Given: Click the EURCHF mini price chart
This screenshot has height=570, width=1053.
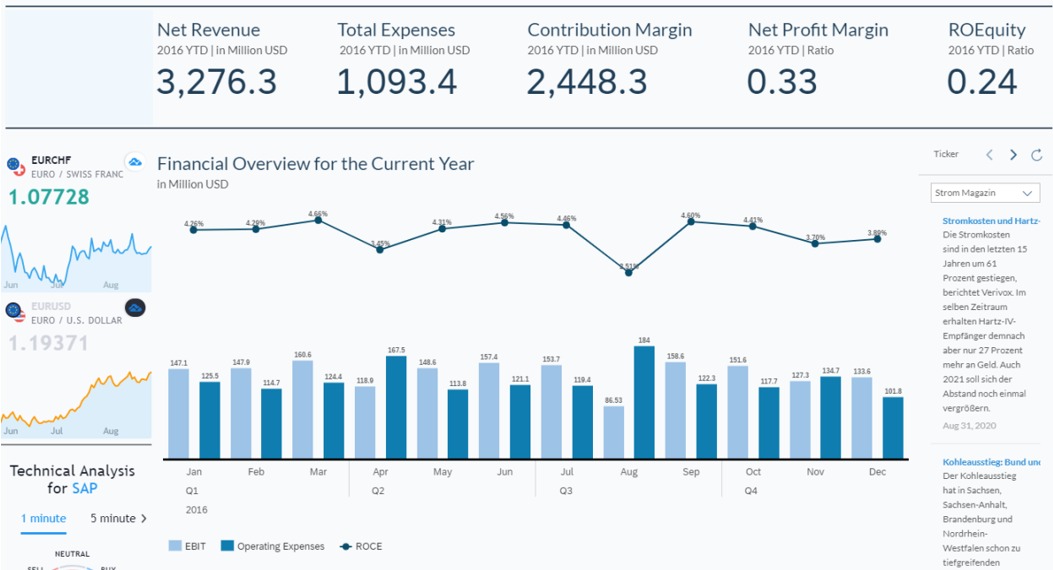Looking at the screenshot, I should (75, 255).
